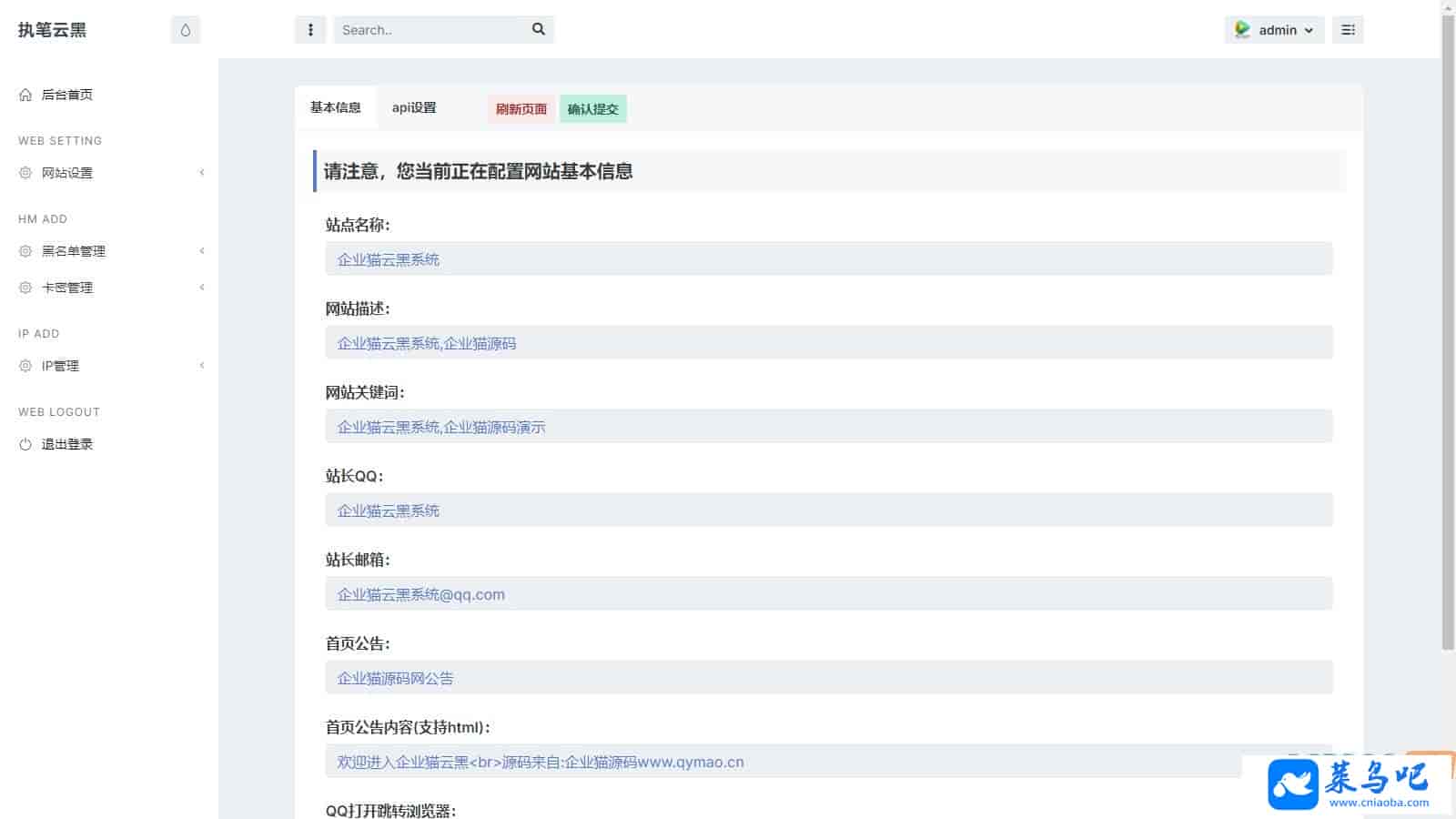Expand the 黑名单管理 submenu chevron
The height and width of the screenshot is (819, 1456).
(202, 251)
